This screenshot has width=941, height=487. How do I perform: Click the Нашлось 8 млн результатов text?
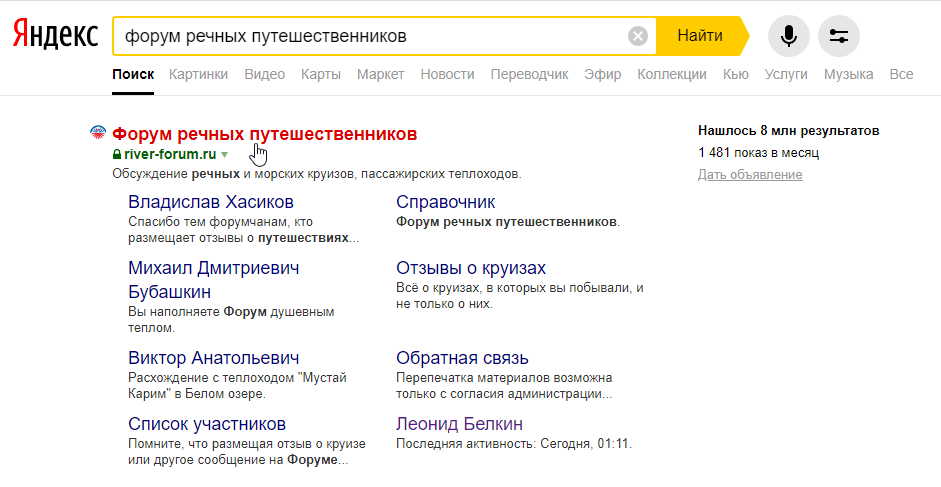pos(789,131)
